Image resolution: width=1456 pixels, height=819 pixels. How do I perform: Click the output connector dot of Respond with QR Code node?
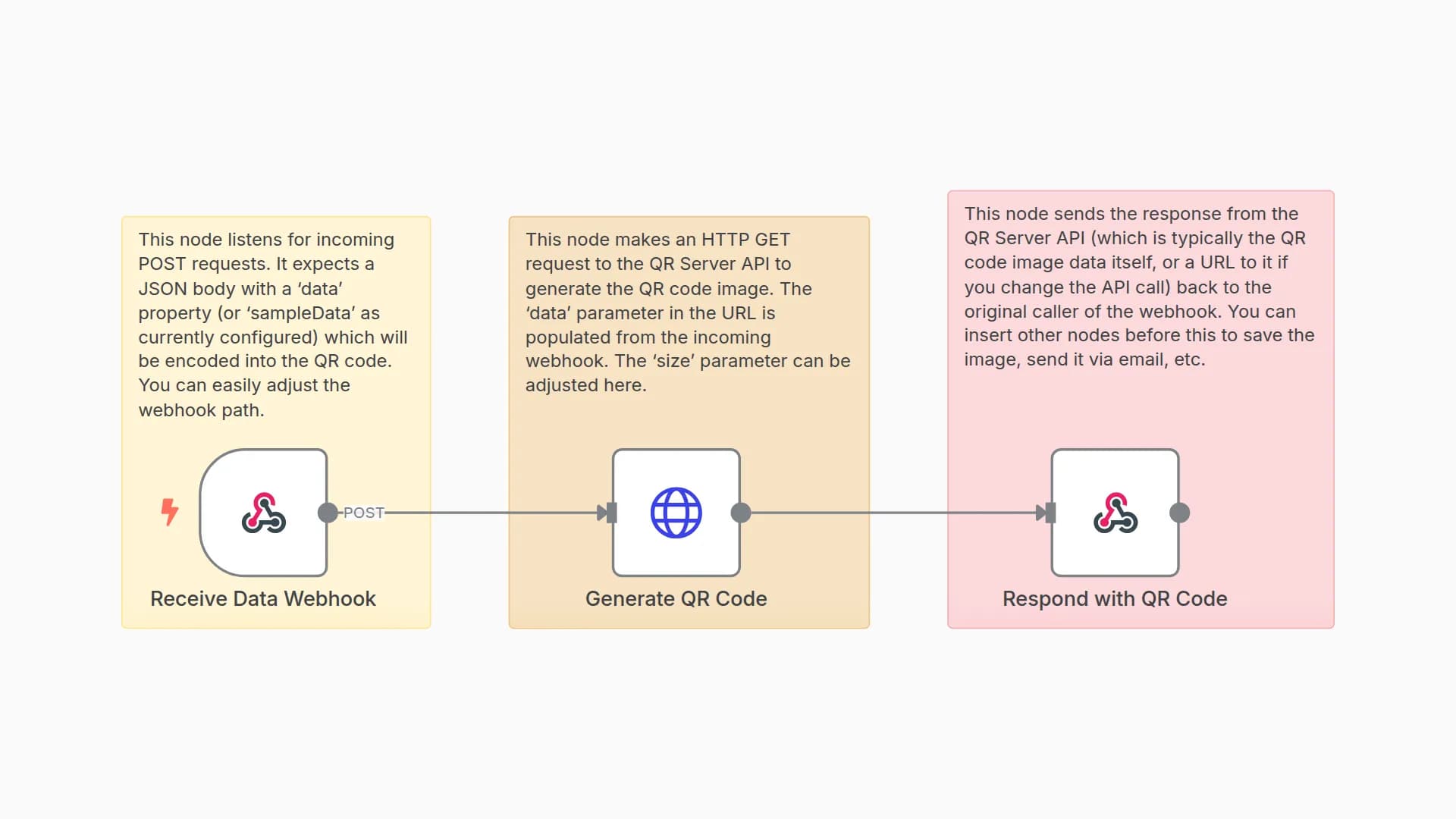coord(1180,513)
